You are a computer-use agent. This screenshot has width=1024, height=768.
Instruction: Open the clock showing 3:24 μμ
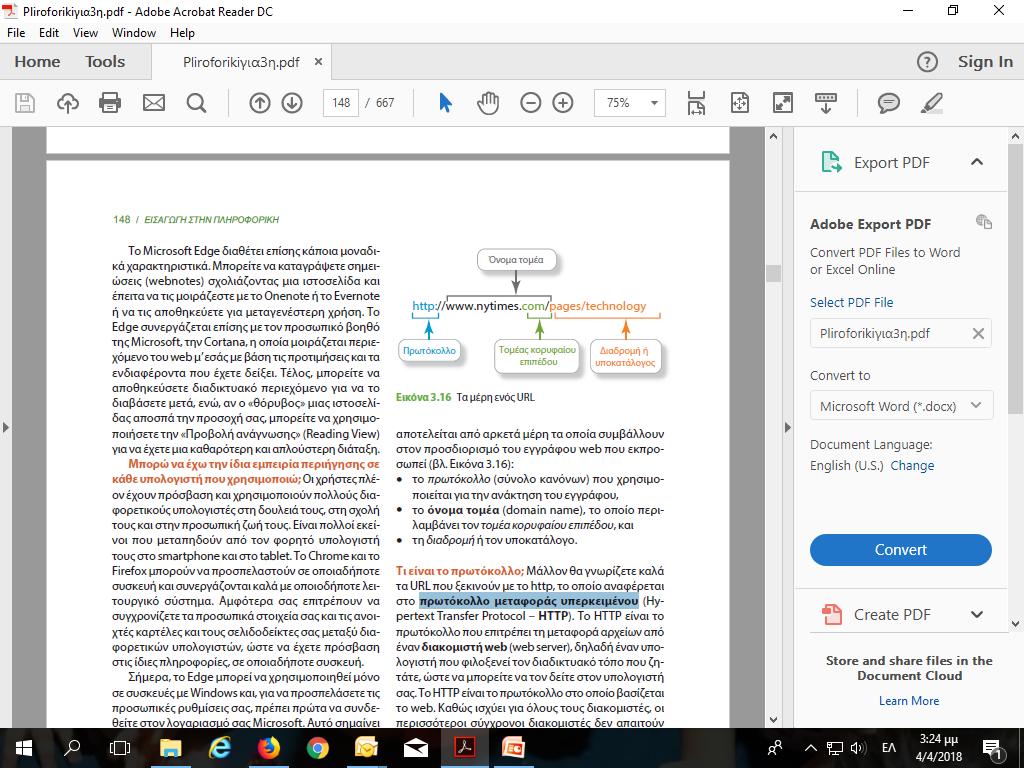click(939, 748)
